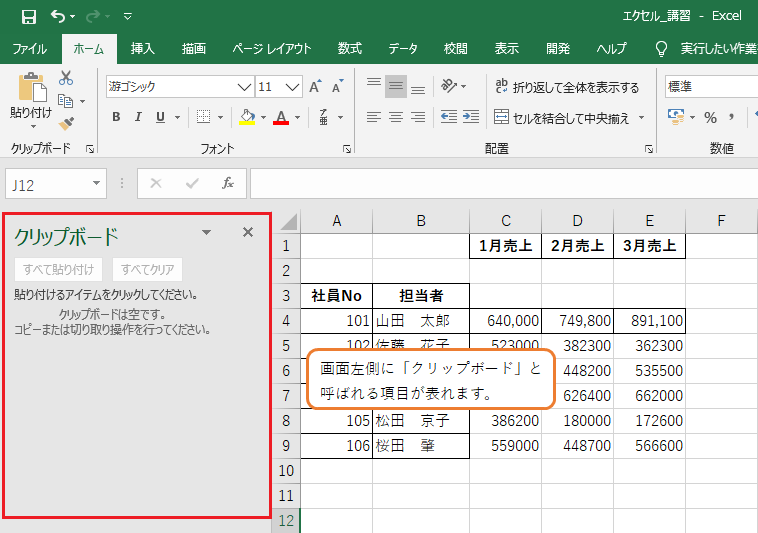Switch to the 表示 tab

pos(507,49)
